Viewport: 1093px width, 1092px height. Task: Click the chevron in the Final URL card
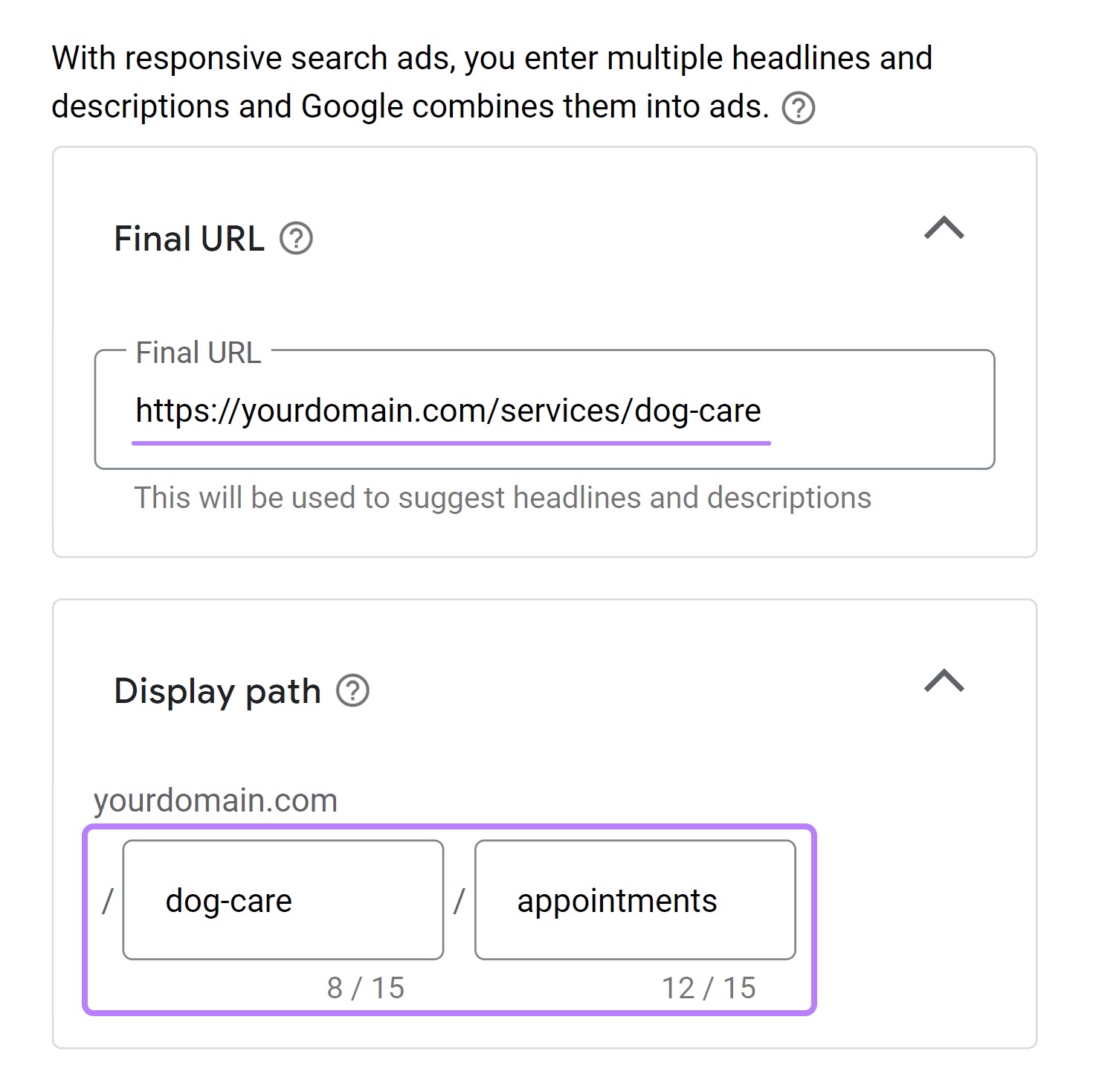coord(945,230)
